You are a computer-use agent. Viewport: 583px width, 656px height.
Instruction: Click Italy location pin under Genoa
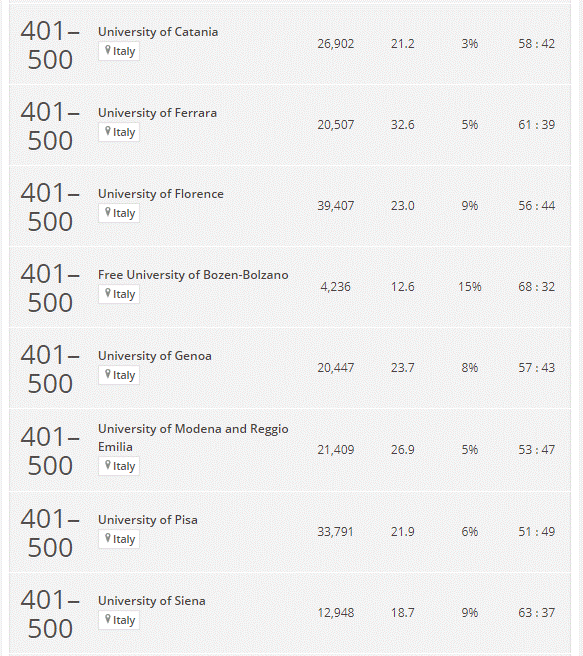coord(108,374)
